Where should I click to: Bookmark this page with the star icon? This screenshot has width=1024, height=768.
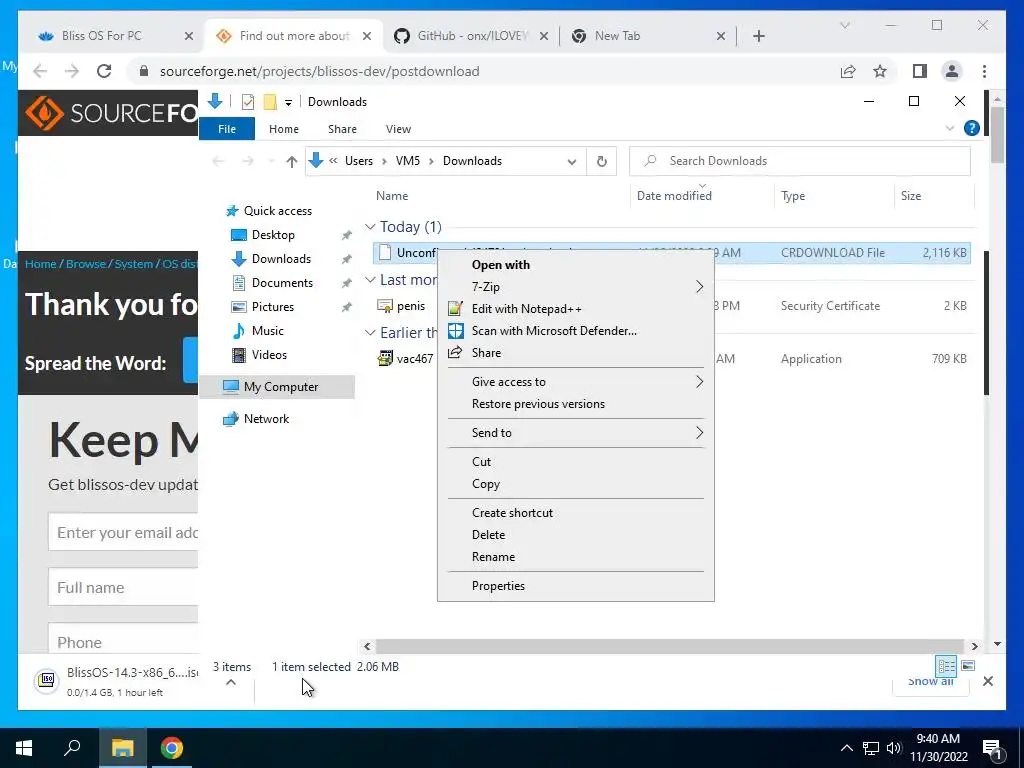(x=880, y=71)
